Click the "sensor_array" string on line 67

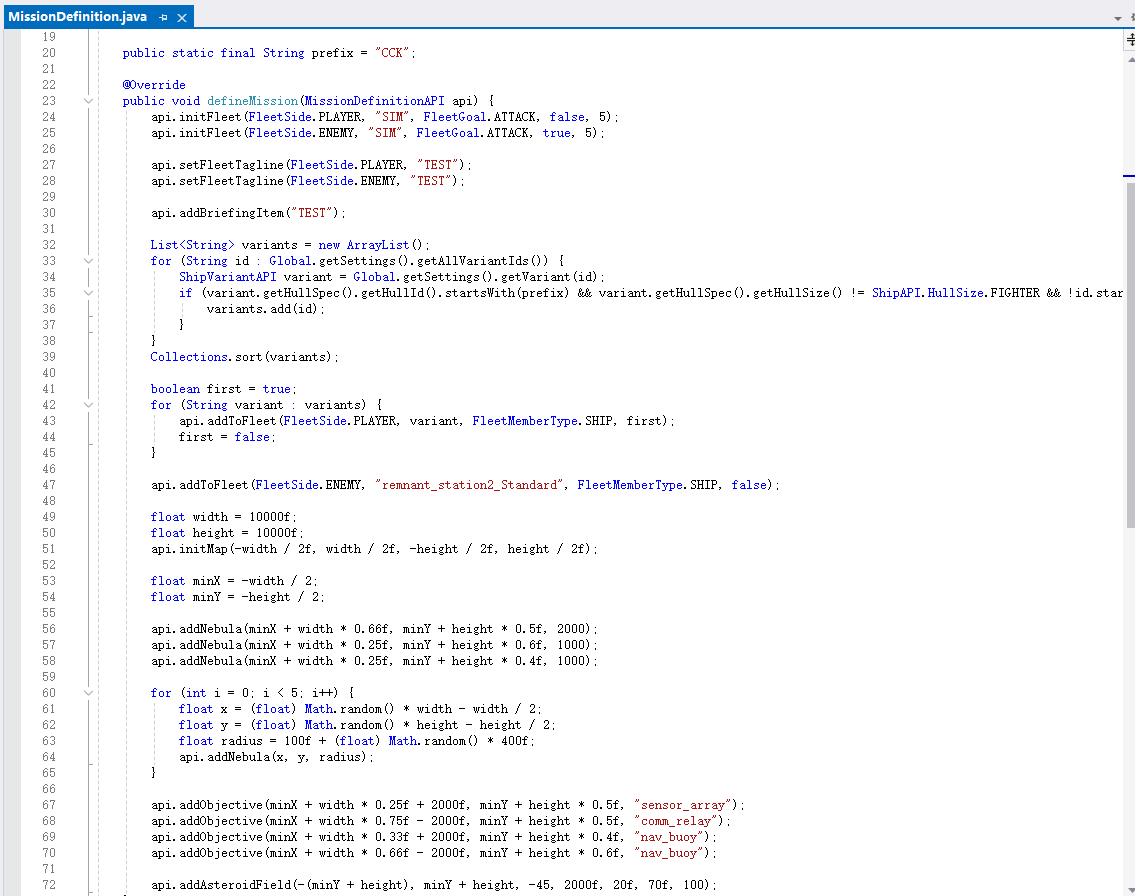[686, 805]
